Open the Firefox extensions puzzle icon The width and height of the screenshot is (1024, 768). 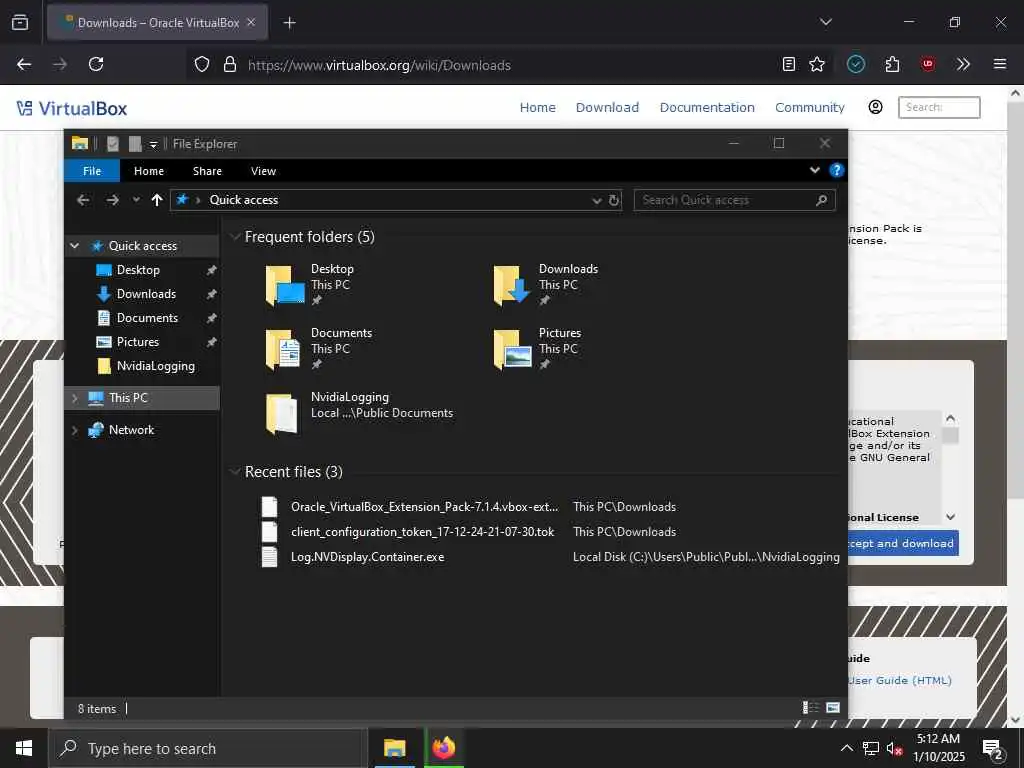892,64
